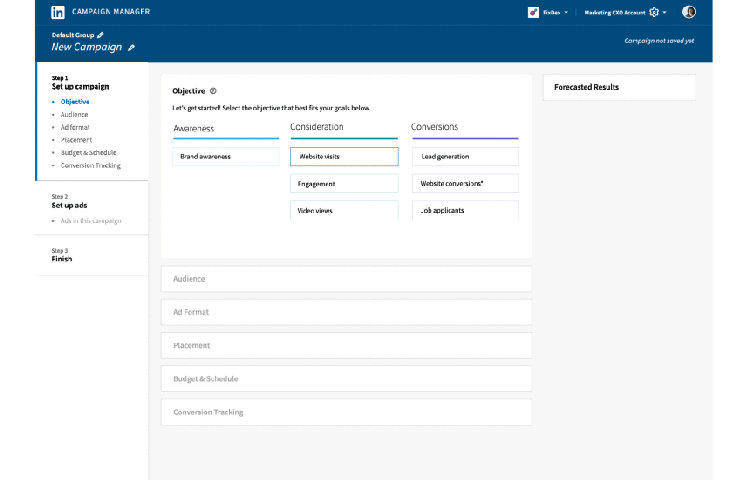Click the Job applicants objective
The image size is (750, 480).
[465, 210]
